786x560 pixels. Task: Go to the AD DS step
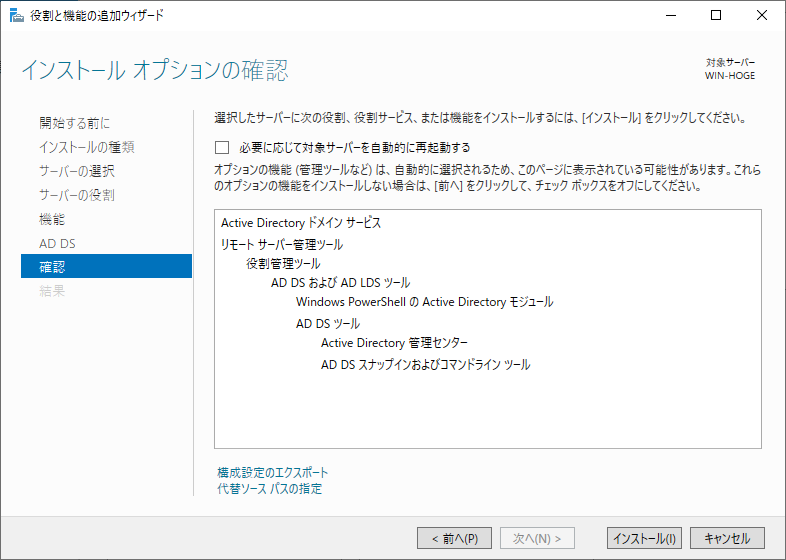[x=57, y=244]
